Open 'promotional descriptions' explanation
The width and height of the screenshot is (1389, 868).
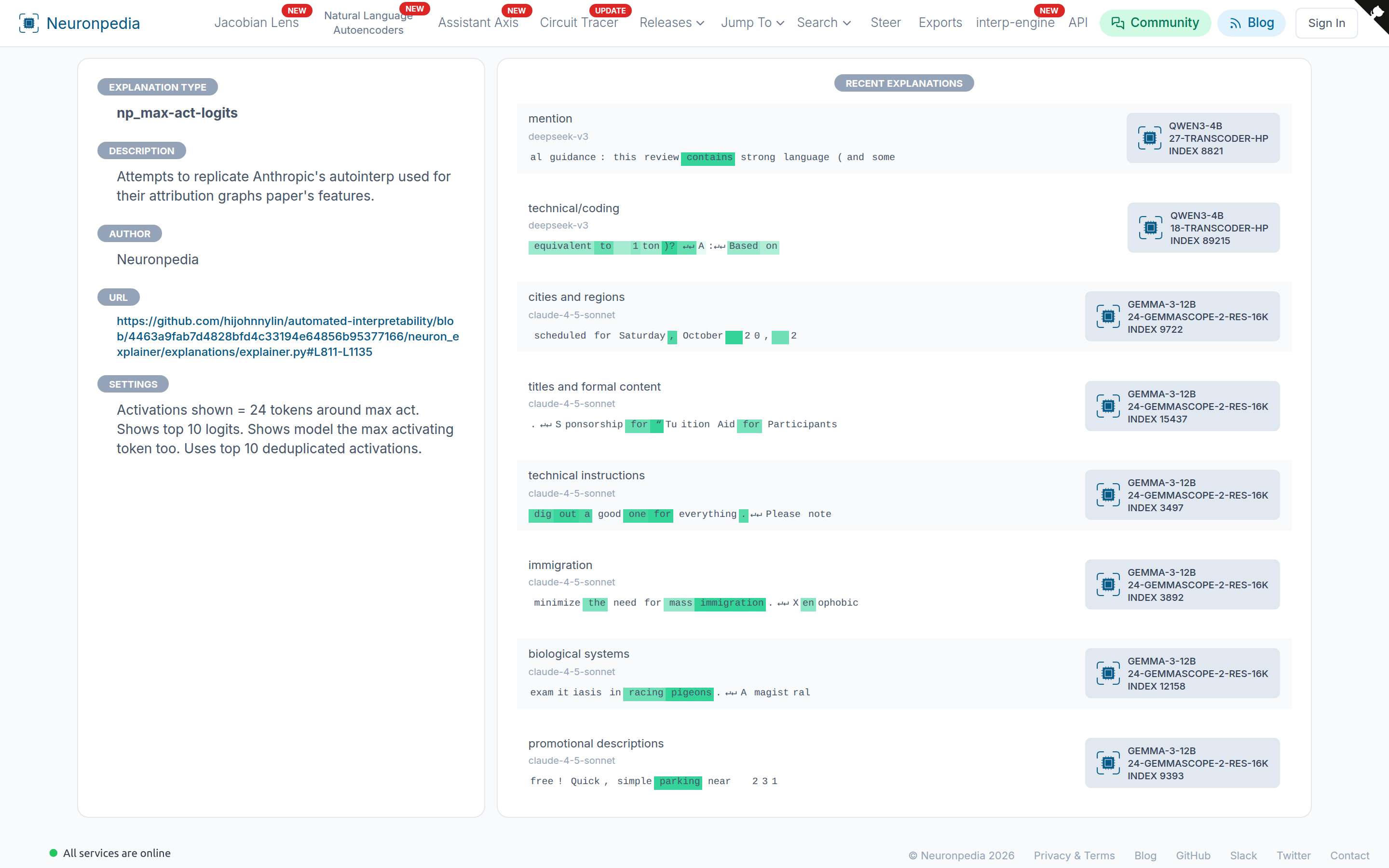pos(903,763)
